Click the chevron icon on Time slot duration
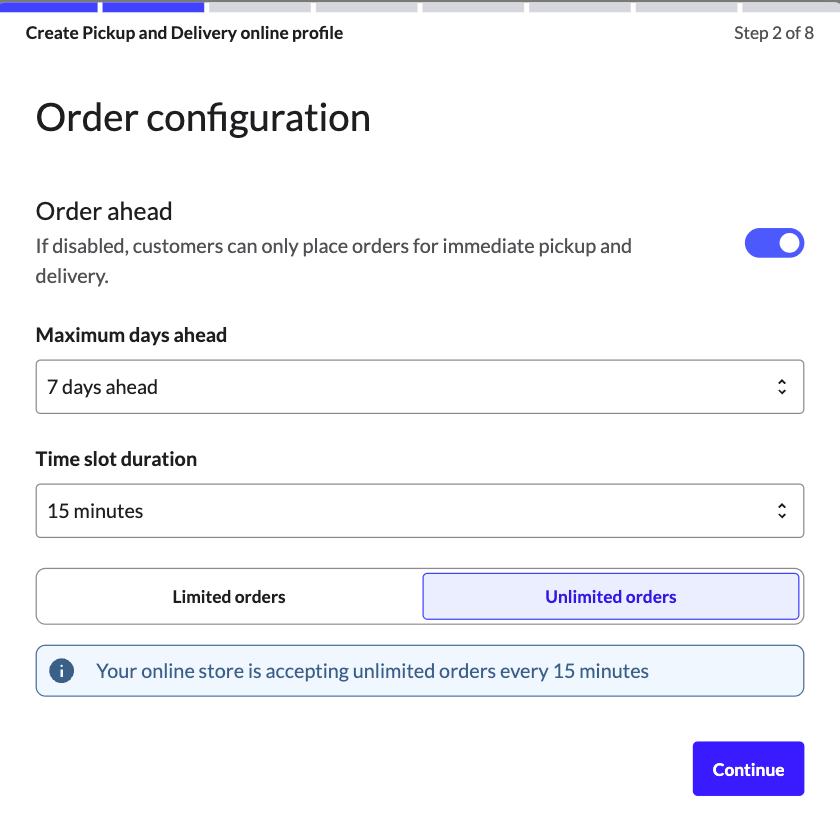 (x=781, y=510)
